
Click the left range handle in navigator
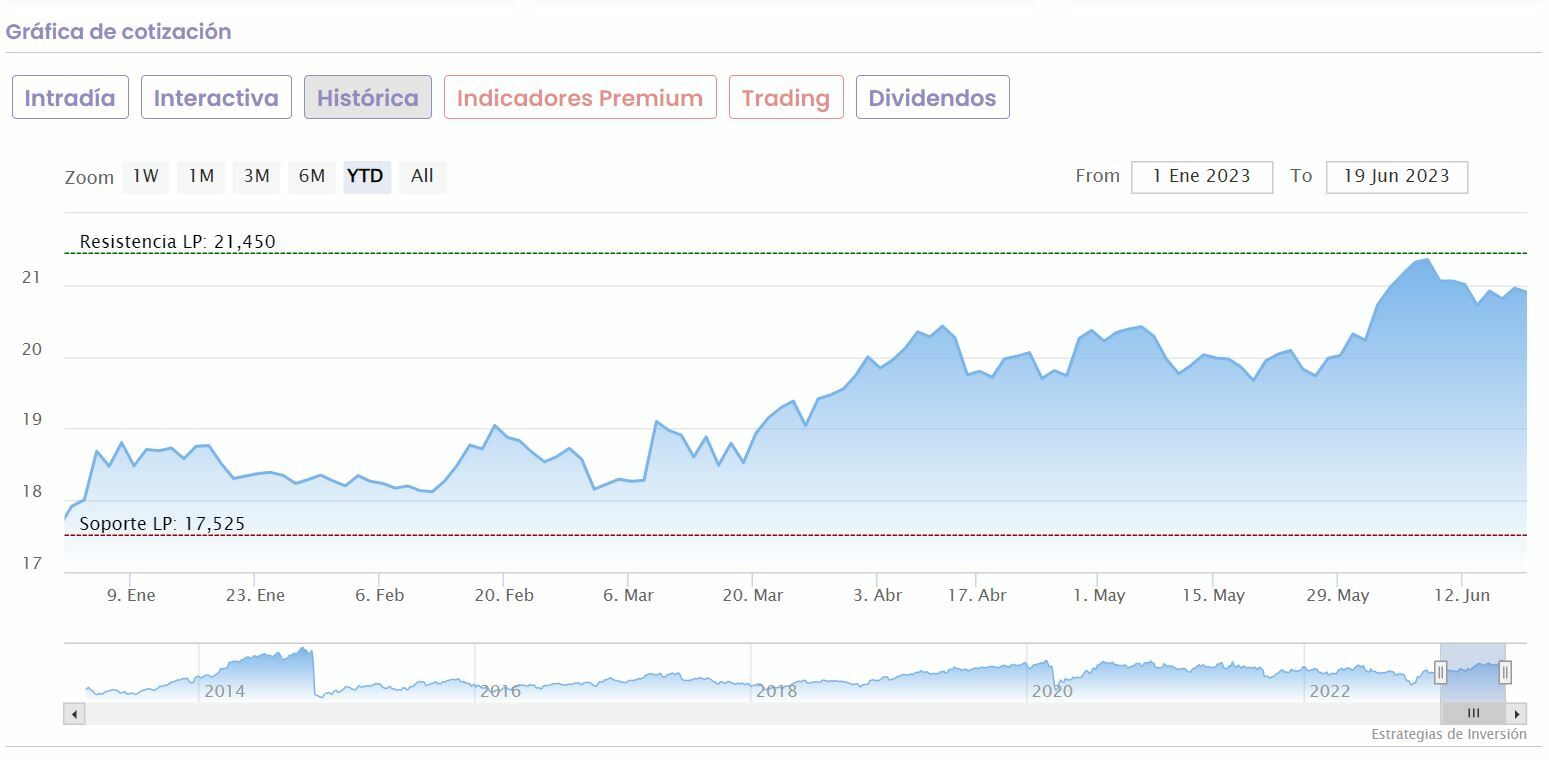click(1441, 672)
